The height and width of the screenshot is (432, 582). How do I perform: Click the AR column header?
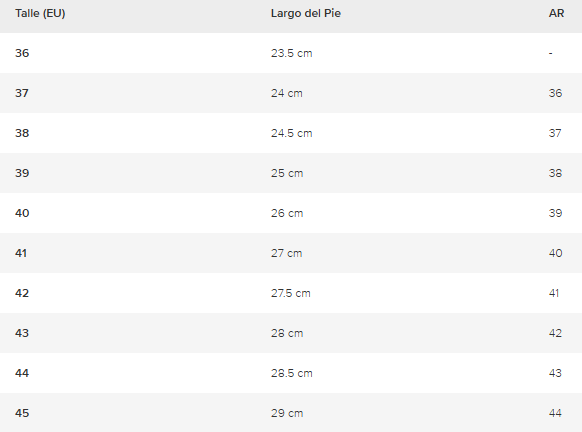[556, 13]
